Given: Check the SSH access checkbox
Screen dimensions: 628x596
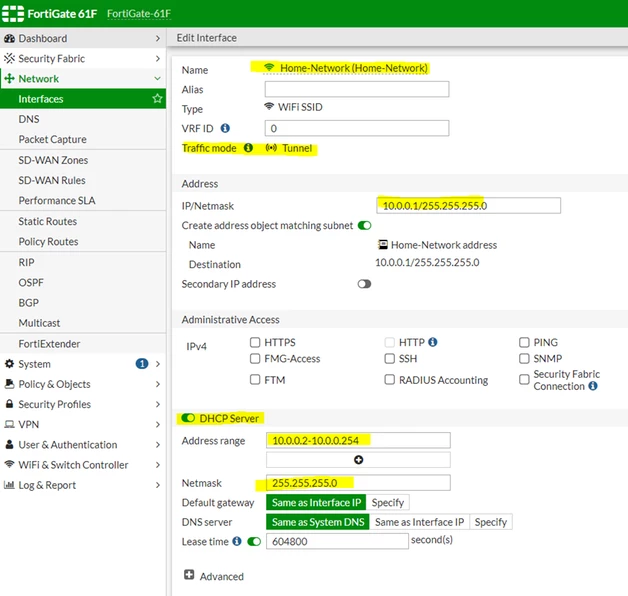Looking at the screenshot, I should (x=390, y=358).
